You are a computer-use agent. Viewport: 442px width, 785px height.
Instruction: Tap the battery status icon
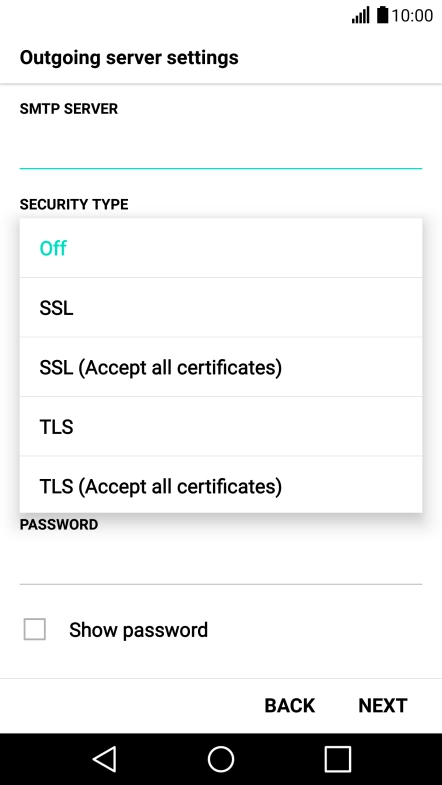(383, 15)
